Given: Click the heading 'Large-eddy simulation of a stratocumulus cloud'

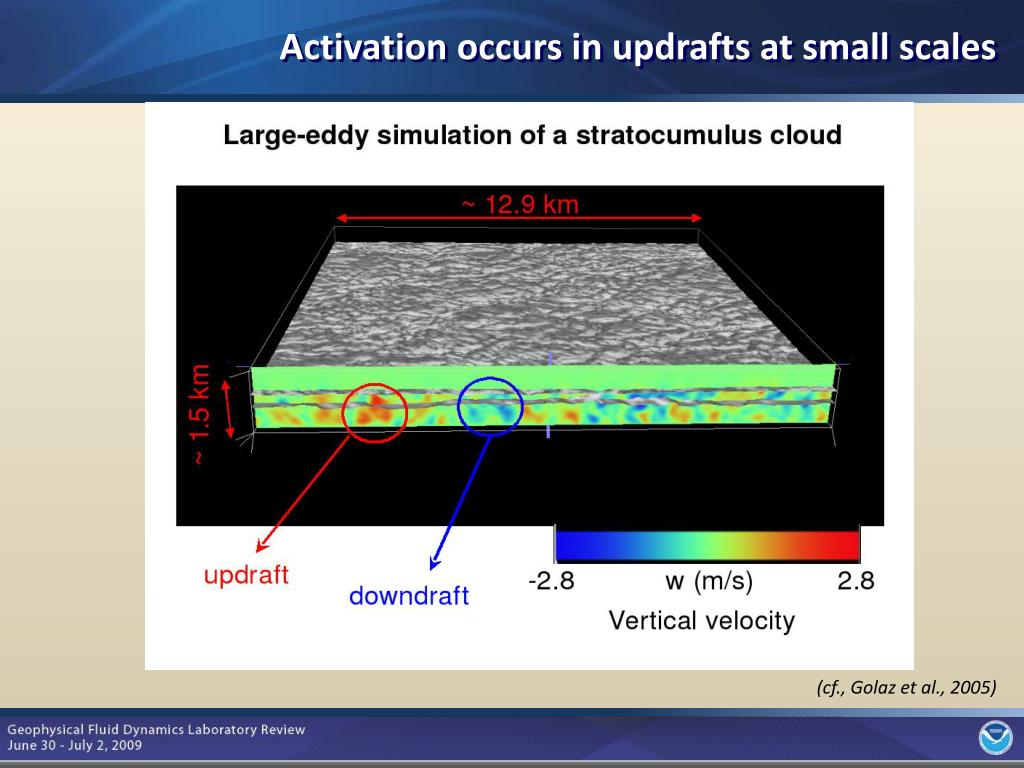Looking at the screenshot, I should pyautogui.click(x=532, y=135).
